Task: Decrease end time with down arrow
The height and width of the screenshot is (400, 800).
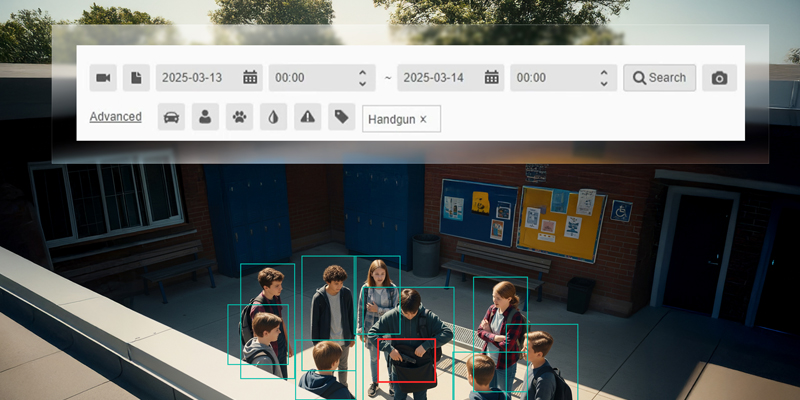Action: (x=604, y=83)
